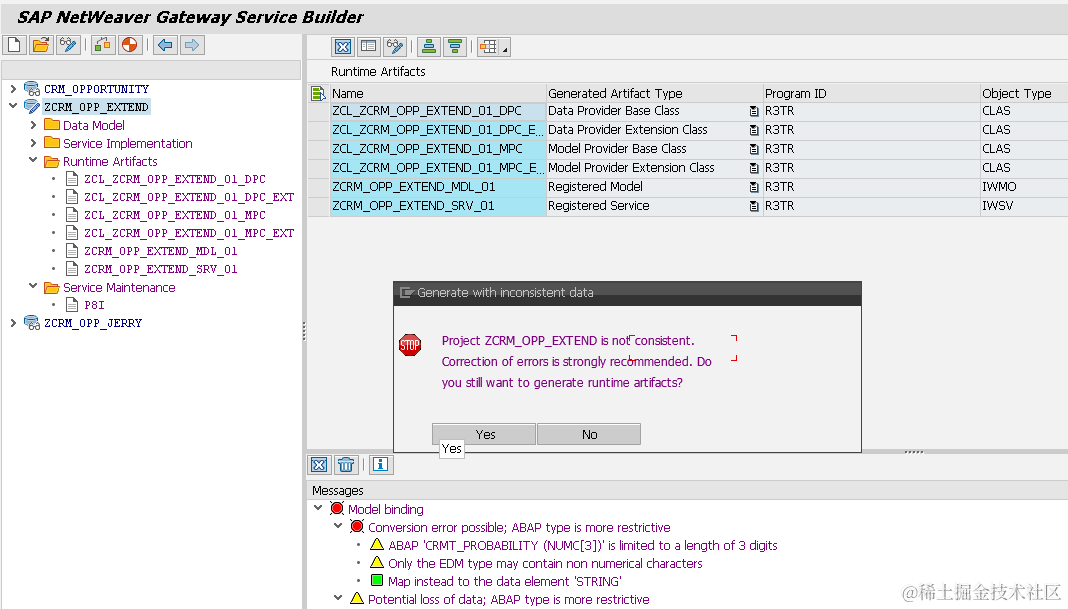Click the Details view icon in right toolbar
This screenshot has width=1068, height=609.
coord(368,47)
